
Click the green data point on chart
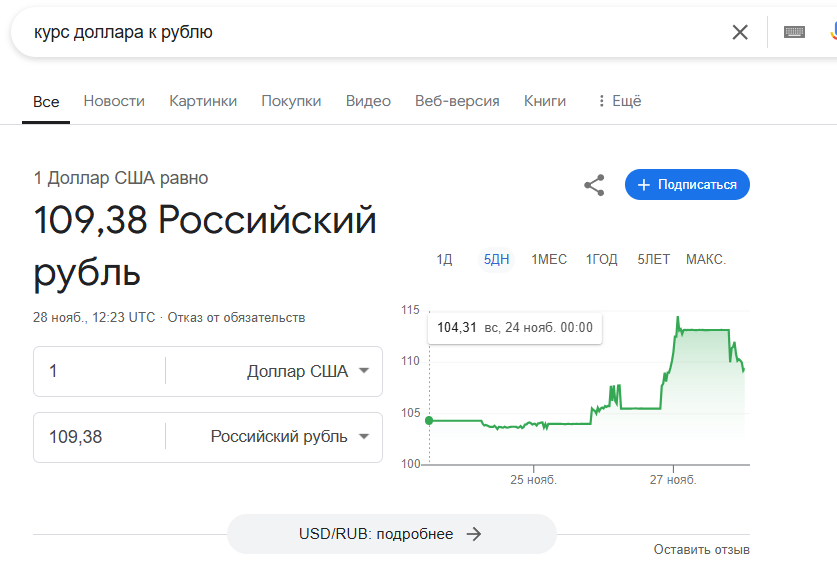[429, 421]
